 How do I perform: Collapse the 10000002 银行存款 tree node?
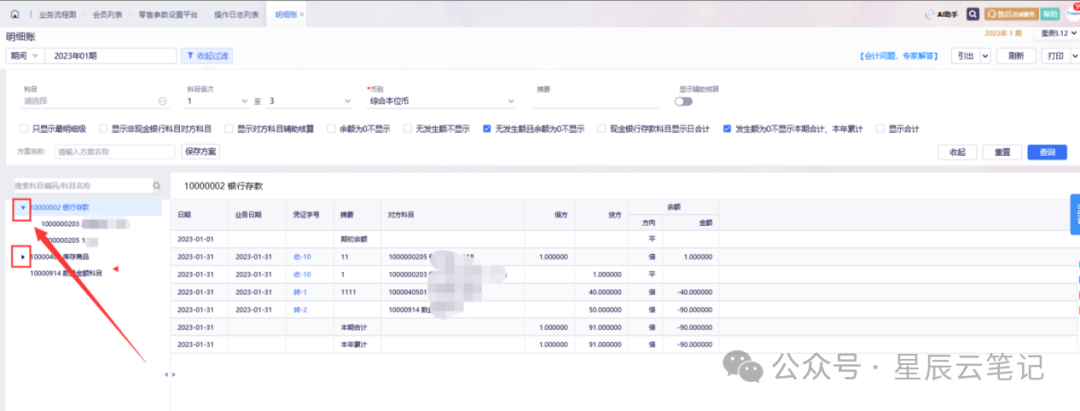[x=23, y=207]
